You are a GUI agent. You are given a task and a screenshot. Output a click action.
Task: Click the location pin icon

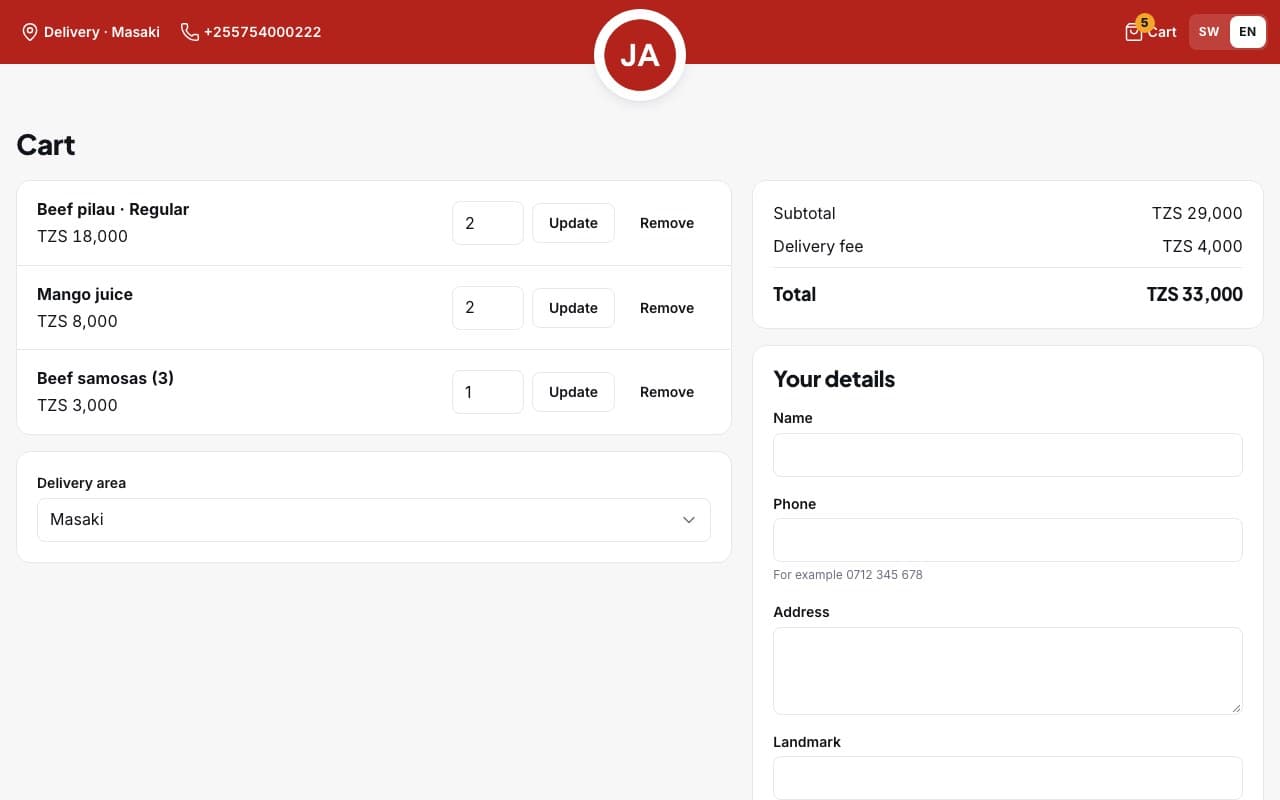coord(30,32)
